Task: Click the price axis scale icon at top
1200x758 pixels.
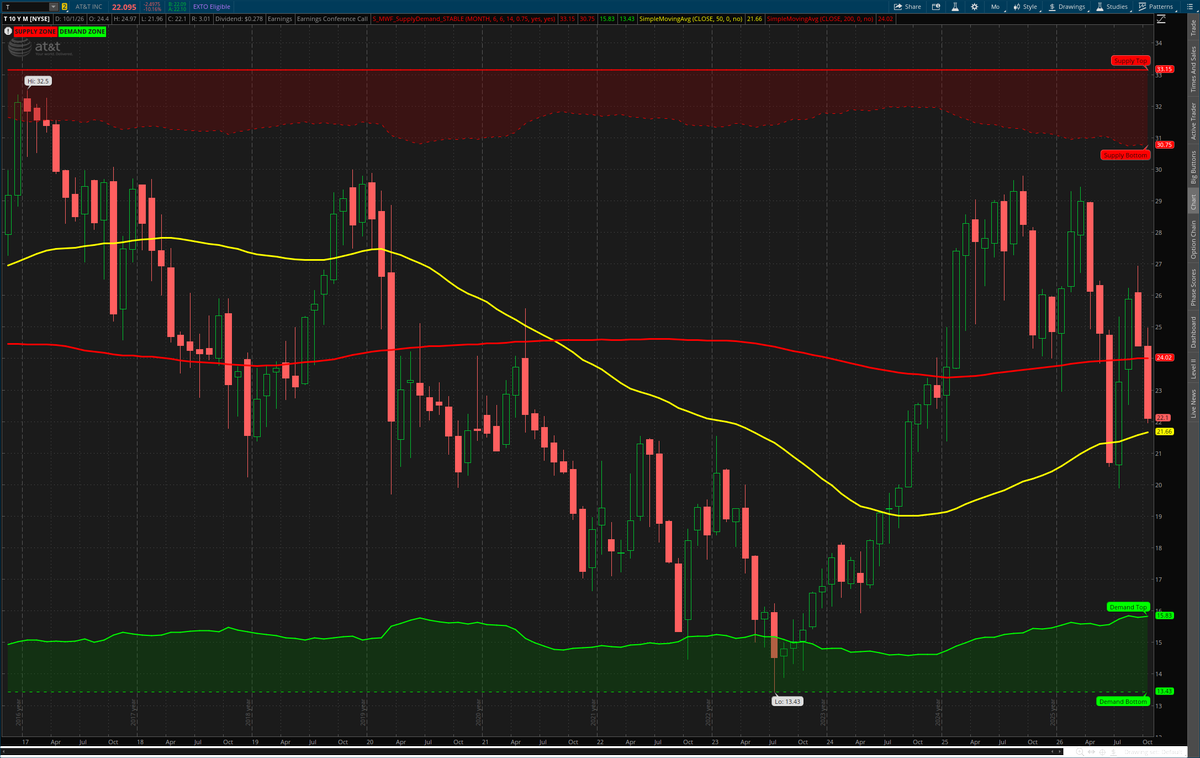Action: tap(1160, 19)
